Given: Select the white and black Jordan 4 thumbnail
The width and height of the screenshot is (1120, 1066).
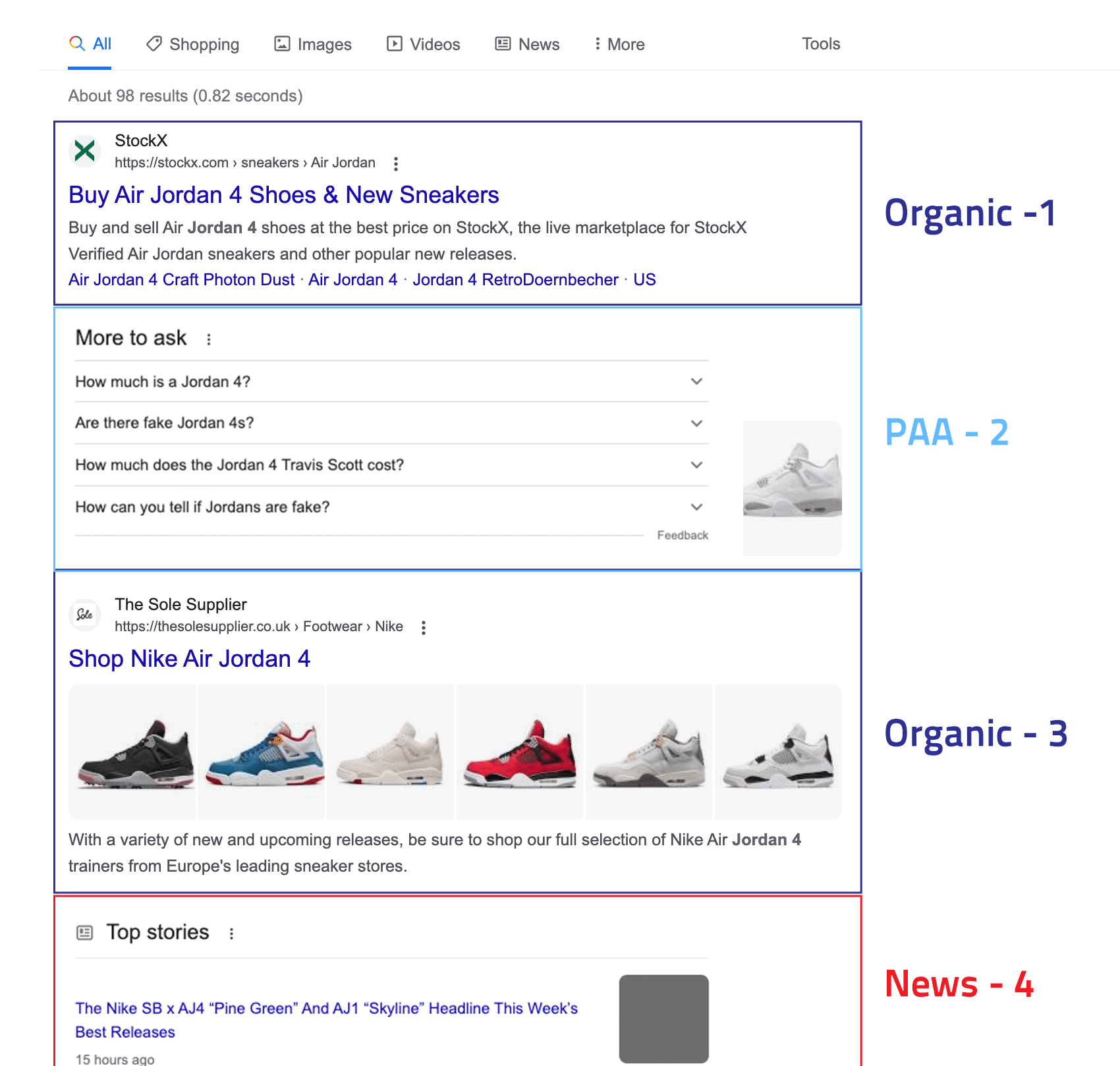Looking at the screenshot, I should tap(778, 752).
